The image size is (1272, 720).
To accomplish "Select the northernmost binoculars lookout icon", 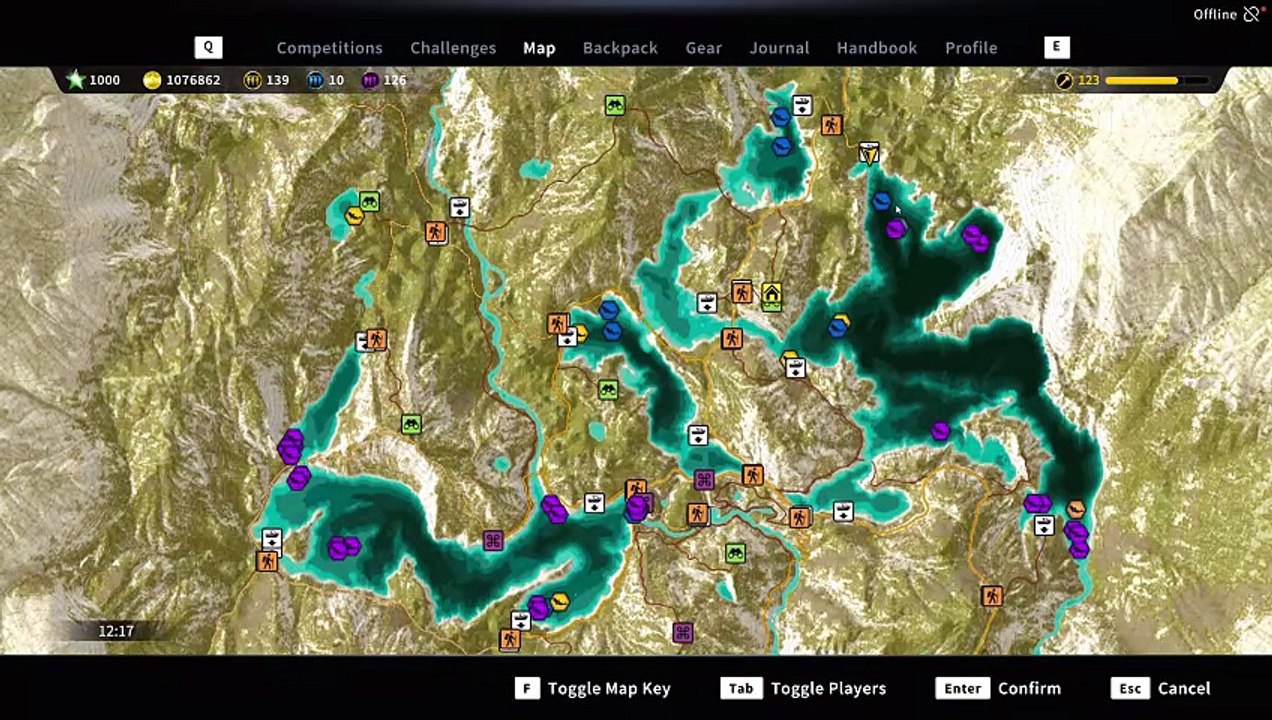I will pos(615,104).
